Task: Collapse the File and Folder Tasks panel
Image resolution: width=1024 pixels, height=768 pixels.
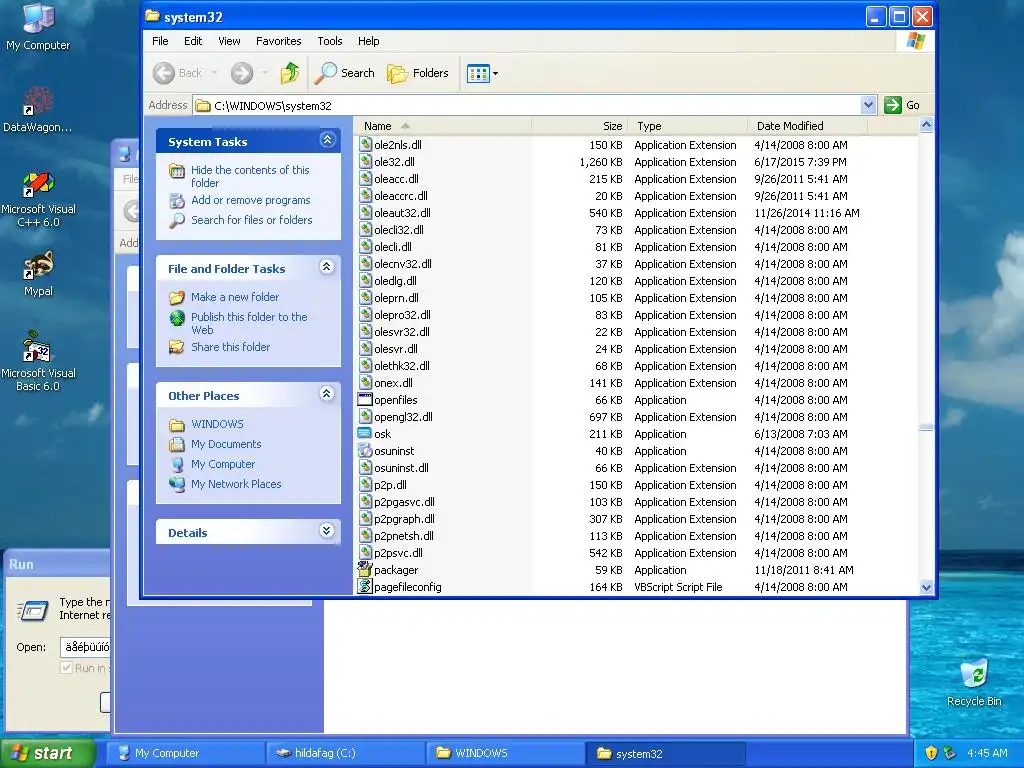Action: point(327,266)
